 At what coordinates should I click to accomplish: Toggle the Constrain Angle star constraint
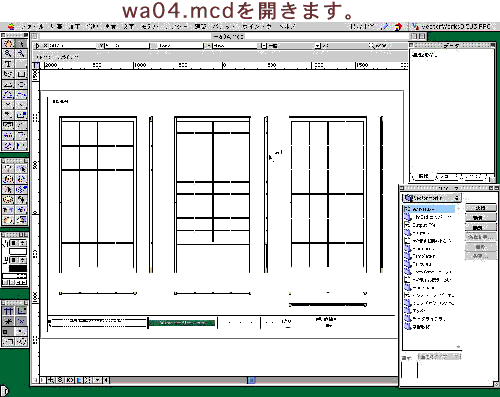click(x=8, y=322)
